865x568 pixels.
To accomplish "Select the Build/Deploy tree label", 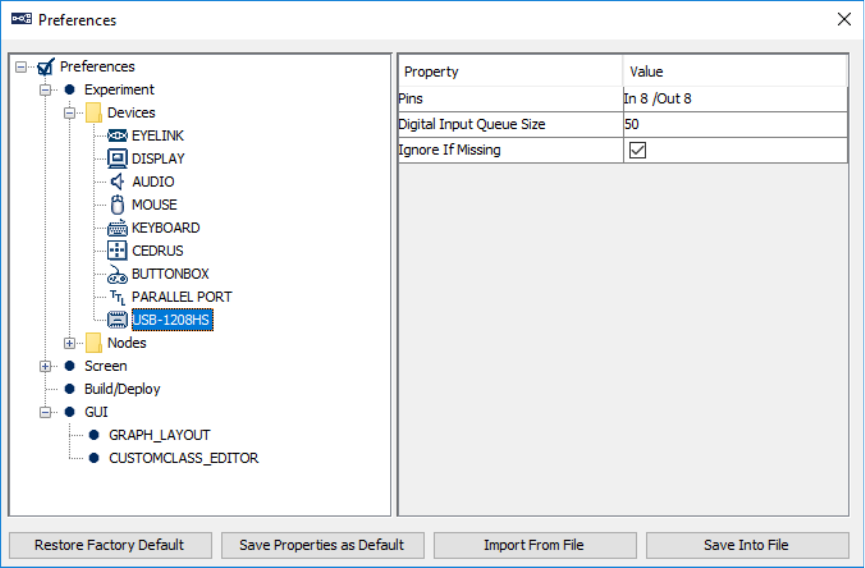I will (122, 389).
